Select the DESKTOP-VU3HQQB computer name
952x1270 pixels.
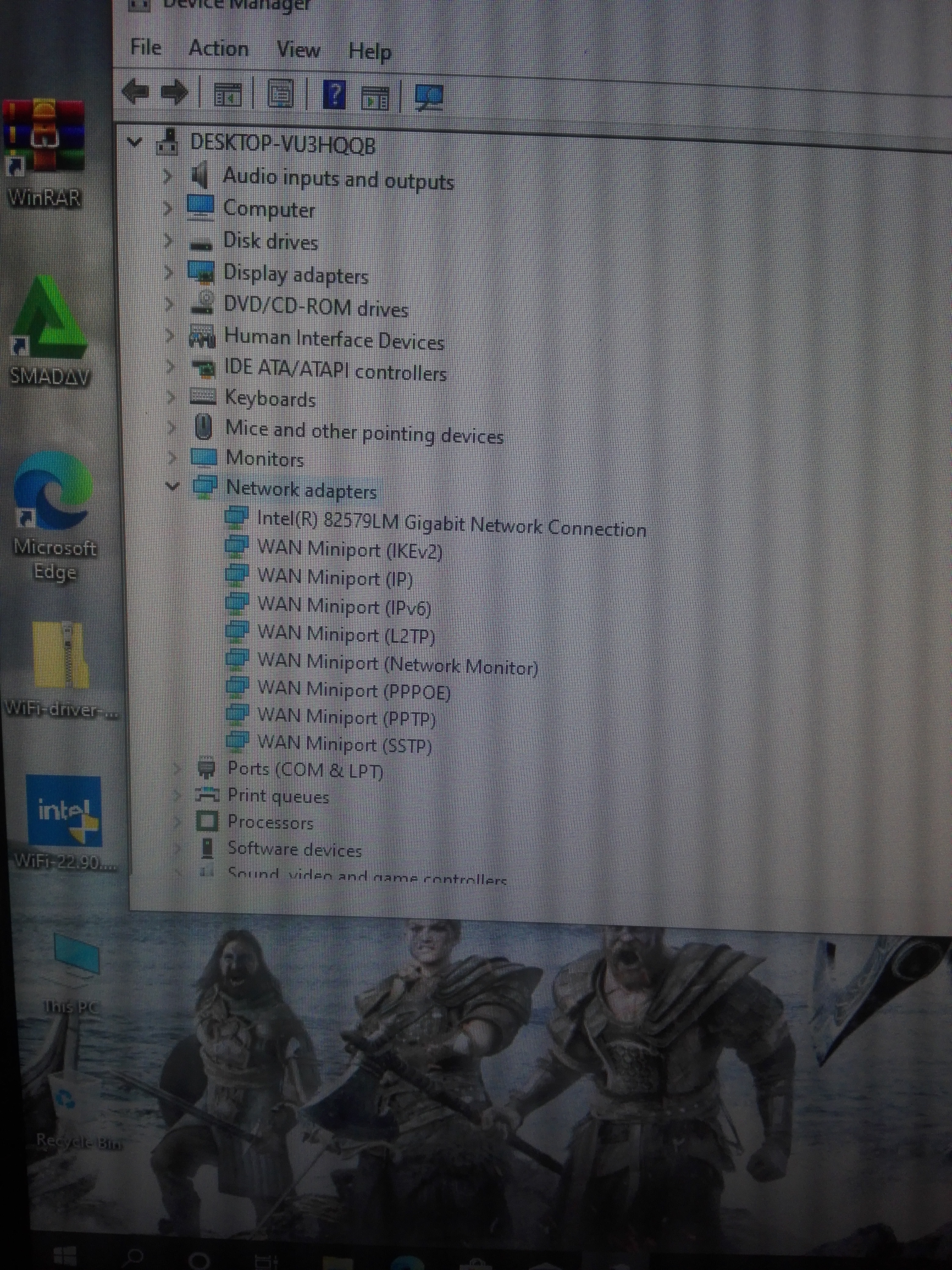coord(283,143)
